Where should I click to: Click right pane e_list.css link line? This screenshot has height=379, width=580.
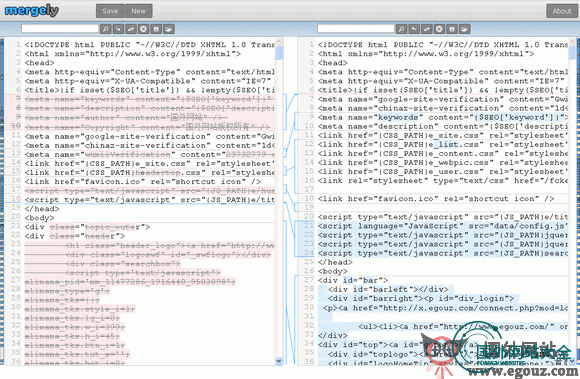point(443,145)
